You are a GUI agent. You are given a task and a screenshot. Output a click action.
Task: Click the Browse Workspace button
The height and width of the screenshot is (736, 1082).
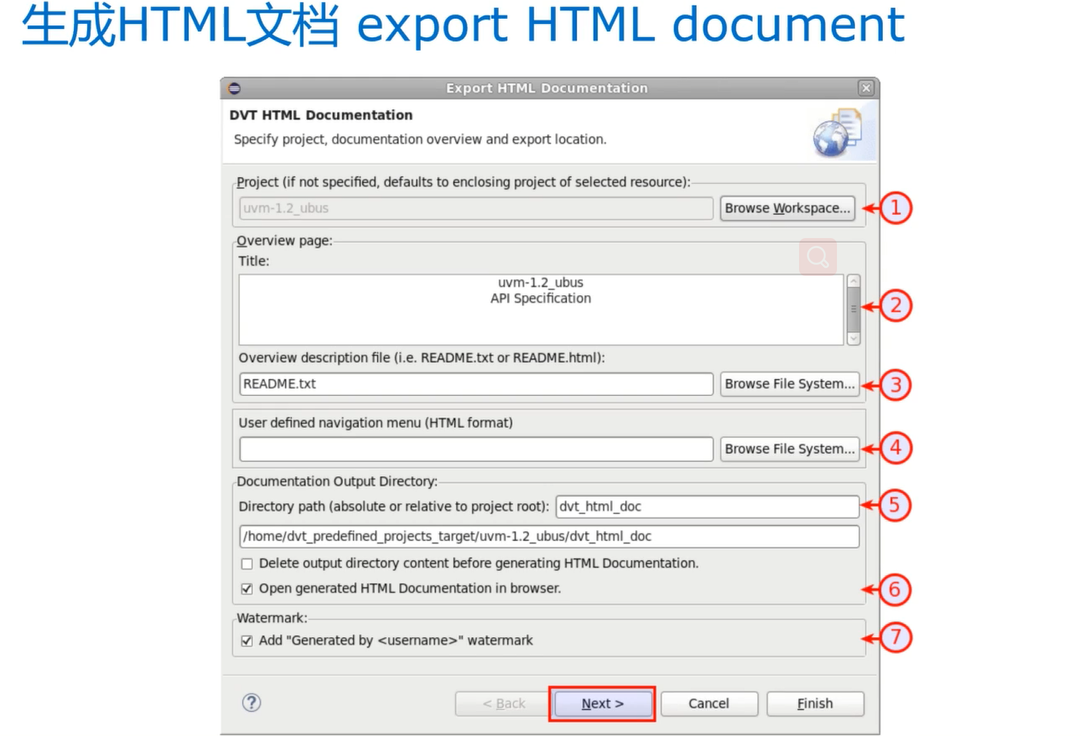787,208
